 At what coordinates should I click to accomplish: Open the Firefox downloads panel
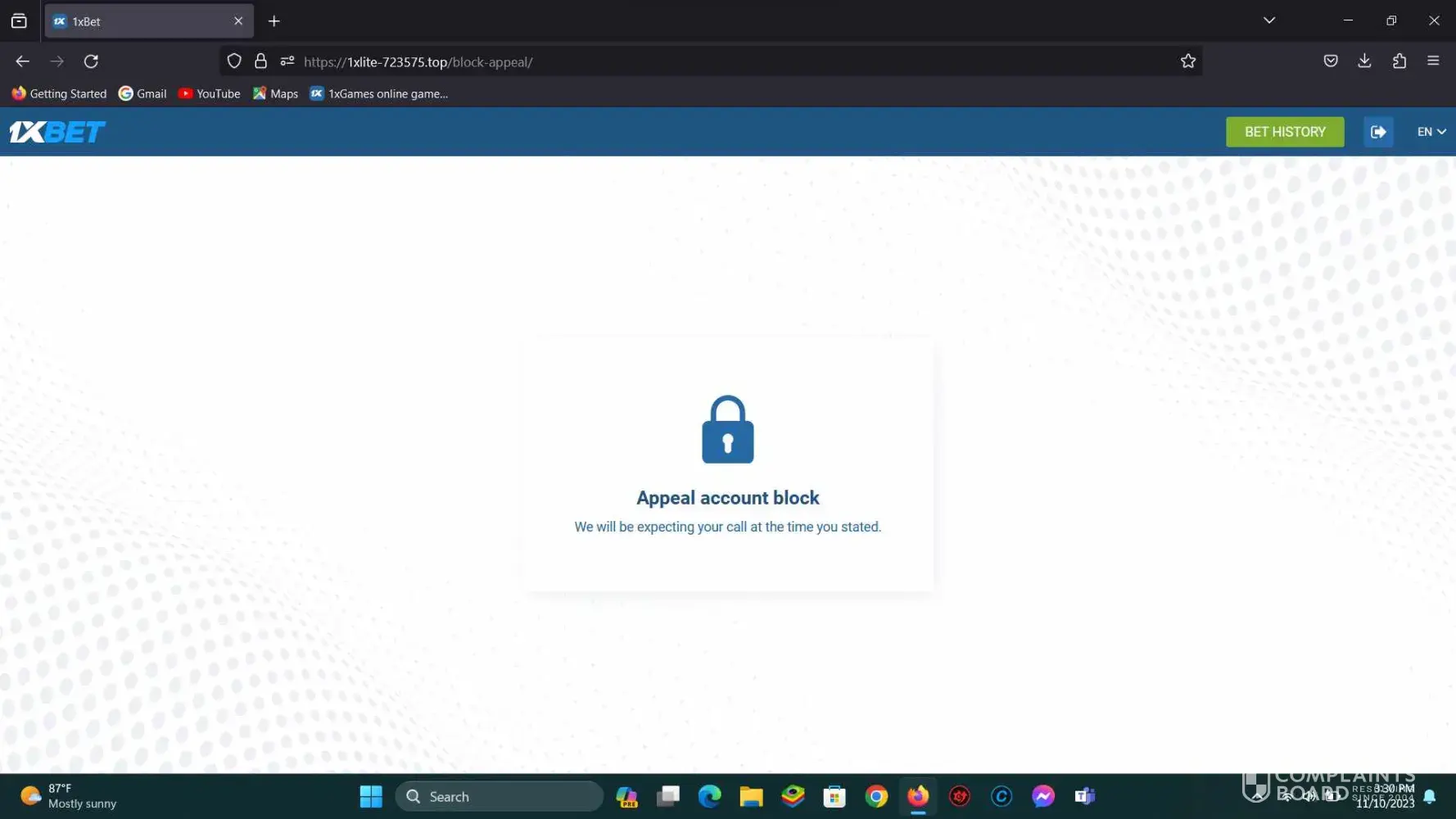click(x=1364, y=61)
